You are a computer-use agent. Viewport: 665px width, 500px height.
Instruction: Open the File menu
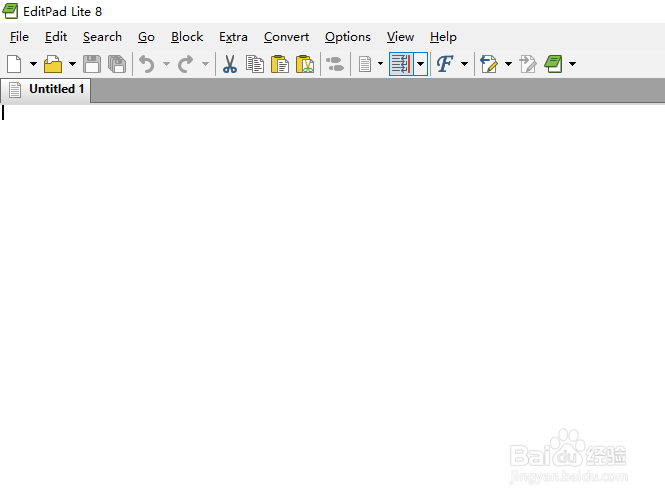20,37
